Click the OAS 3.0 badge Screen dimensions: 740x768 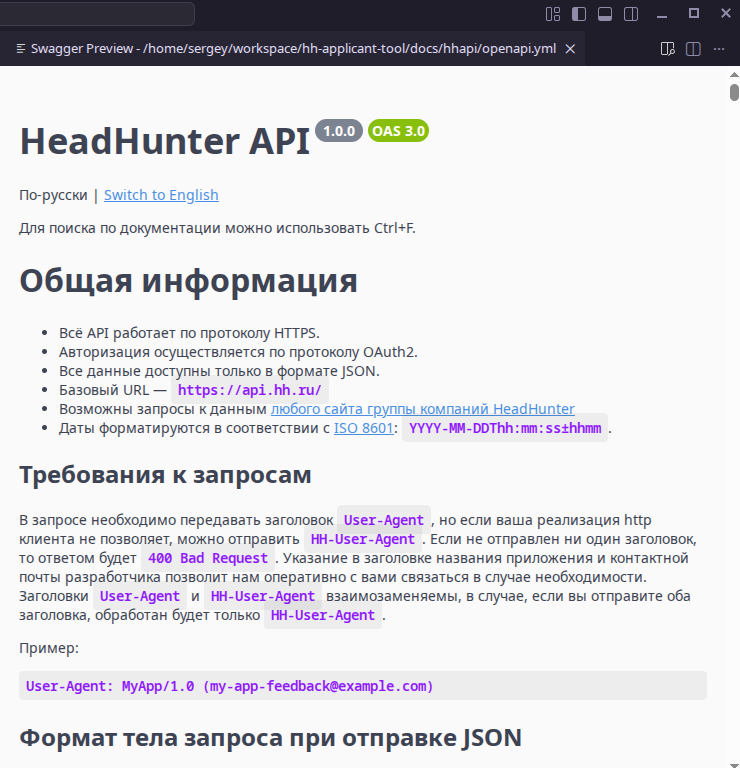coord(398,131)
